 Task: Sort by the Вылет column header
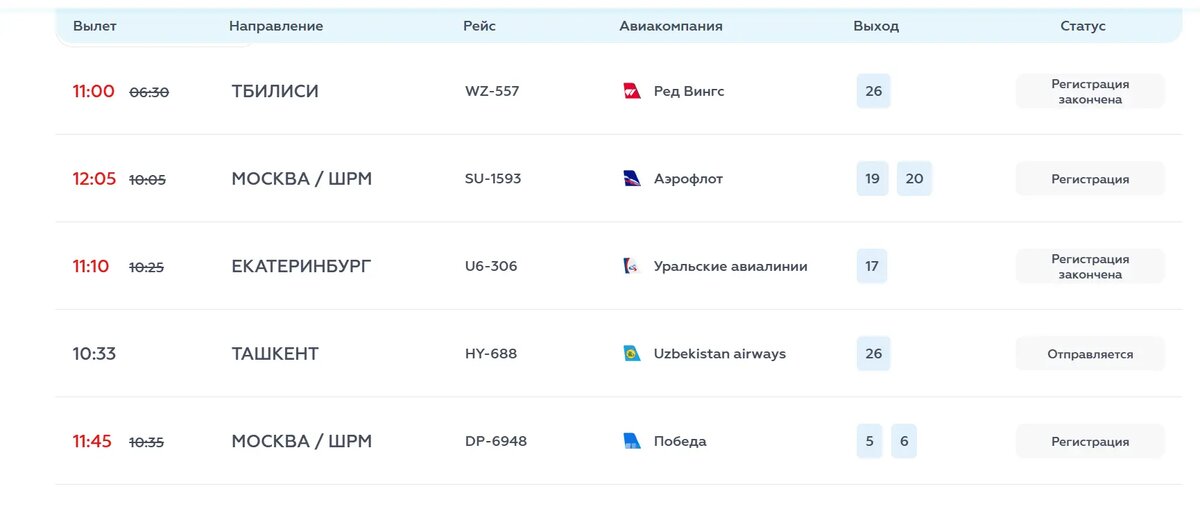click(x=95, y=26)
